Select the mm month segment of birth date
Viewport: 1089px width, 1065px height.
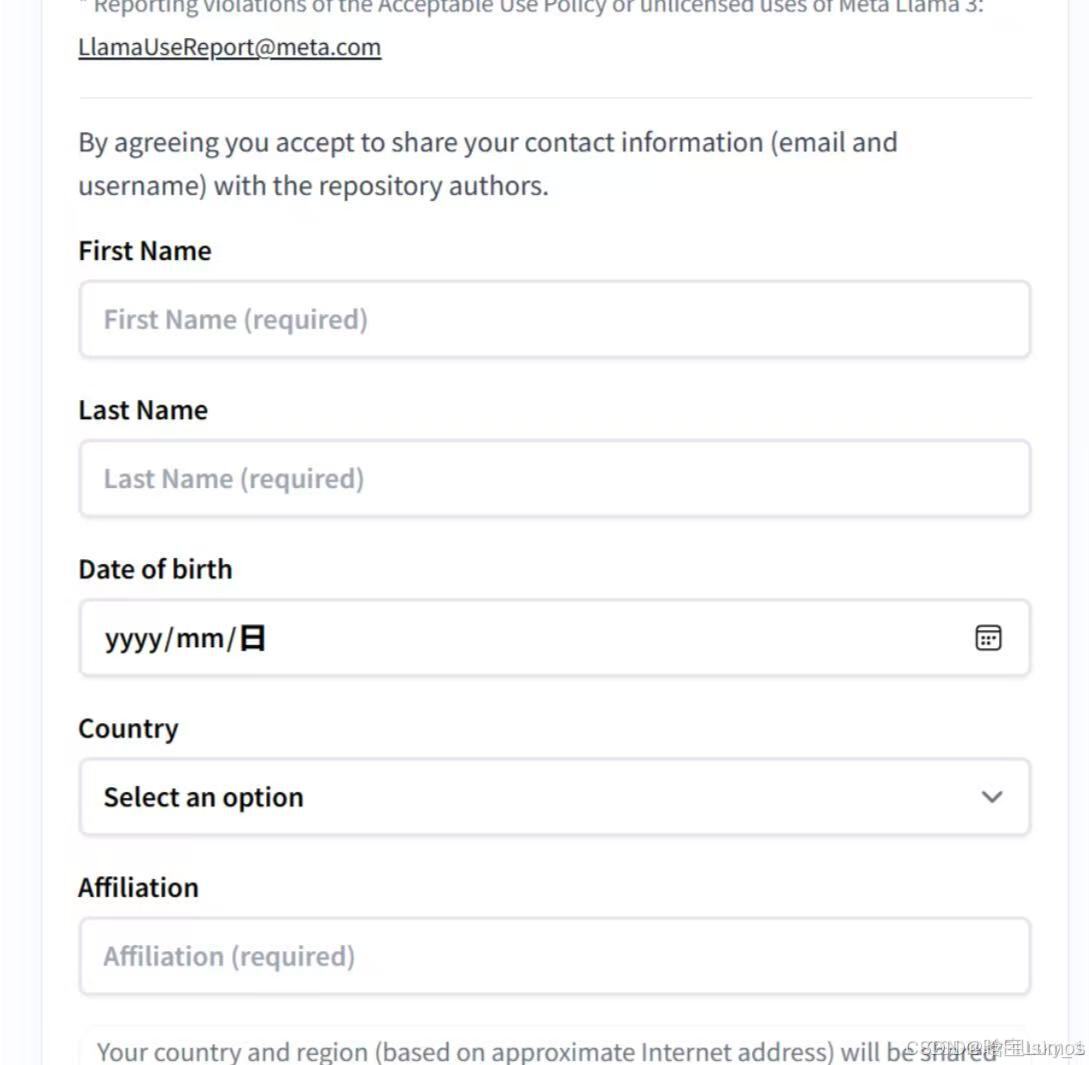[x=199, y=638]
